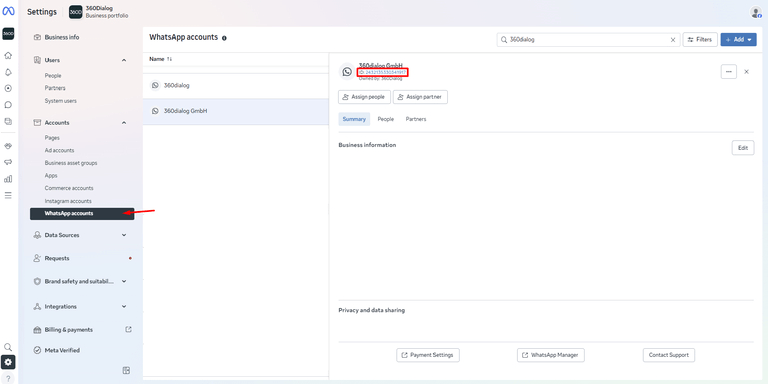Image resolution: width=768 pixels, height=384 pixels.
Task: Open notifications bell icon
Action: coord(8,72)
